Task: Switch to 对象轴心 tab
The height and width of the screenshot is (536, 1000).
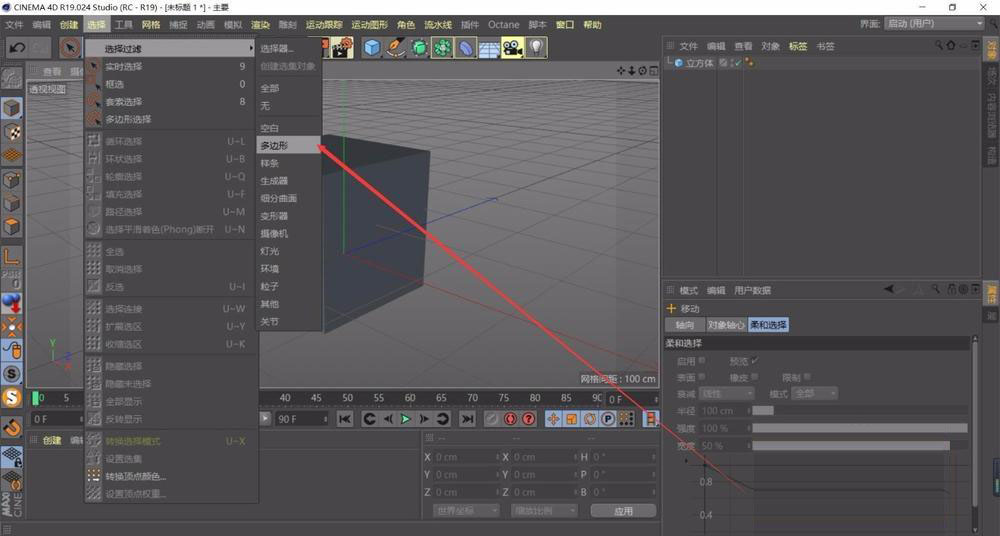Action: click(x=726, y=325)
